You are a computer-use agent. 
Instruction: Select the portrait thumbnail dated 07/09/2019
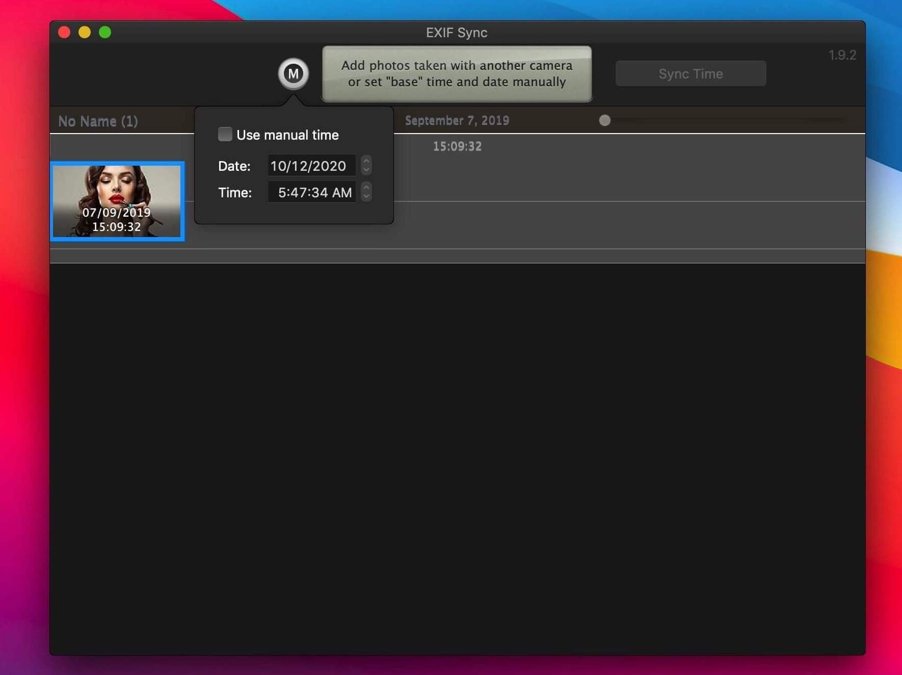117,201
